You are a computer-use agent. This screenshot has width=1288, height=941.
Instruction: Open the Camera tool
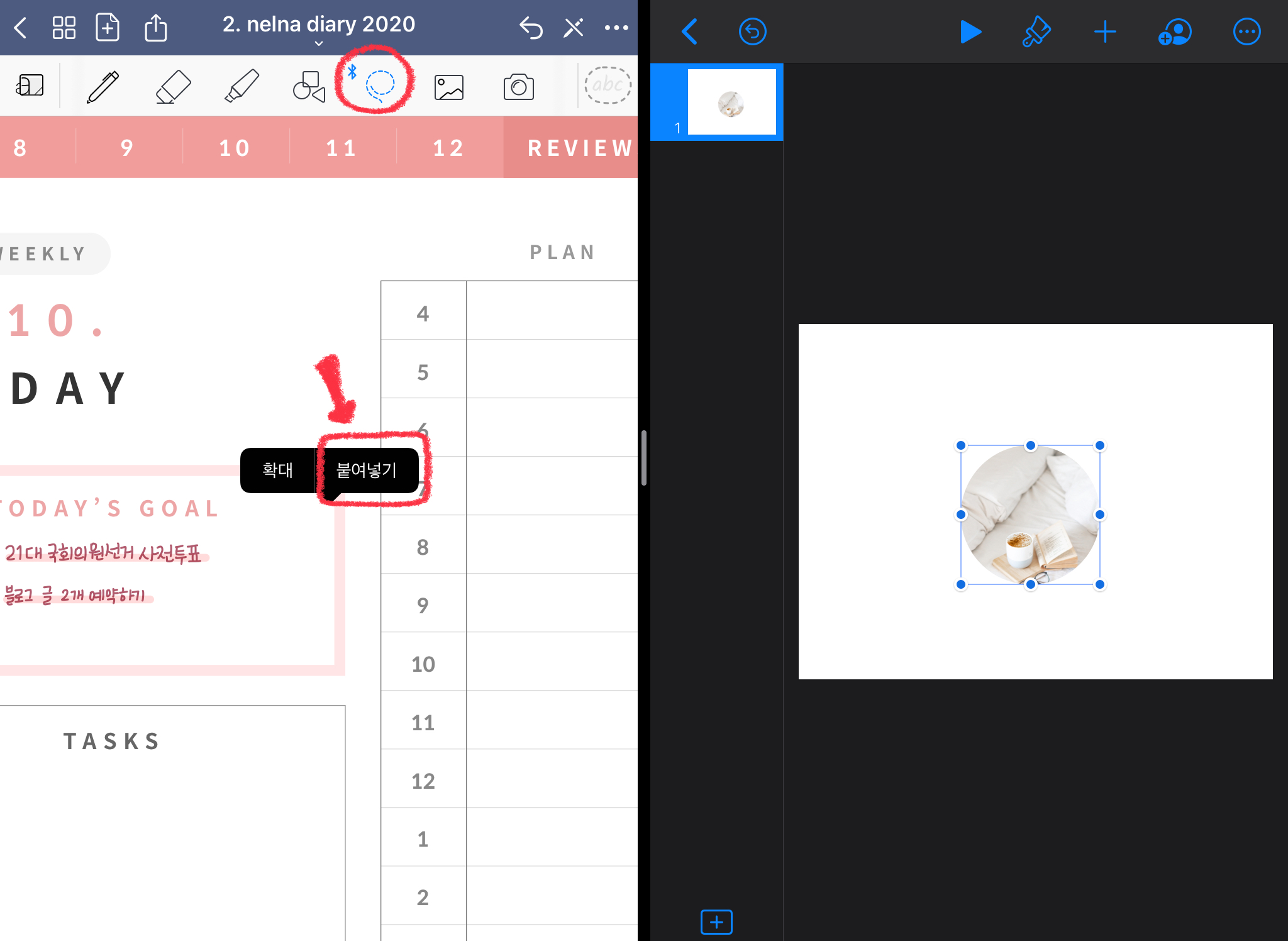click(x=518, y=87)
